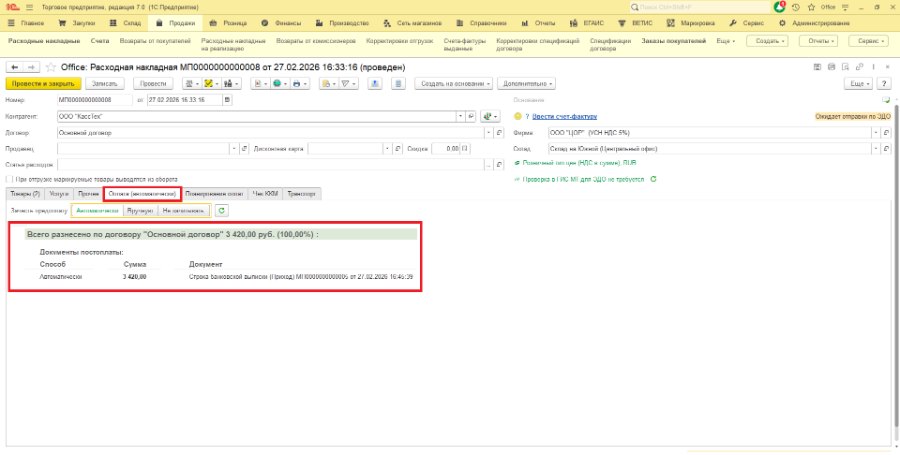
Task: Refresh the payment offset with green refresh button
Action: [221, 211]
